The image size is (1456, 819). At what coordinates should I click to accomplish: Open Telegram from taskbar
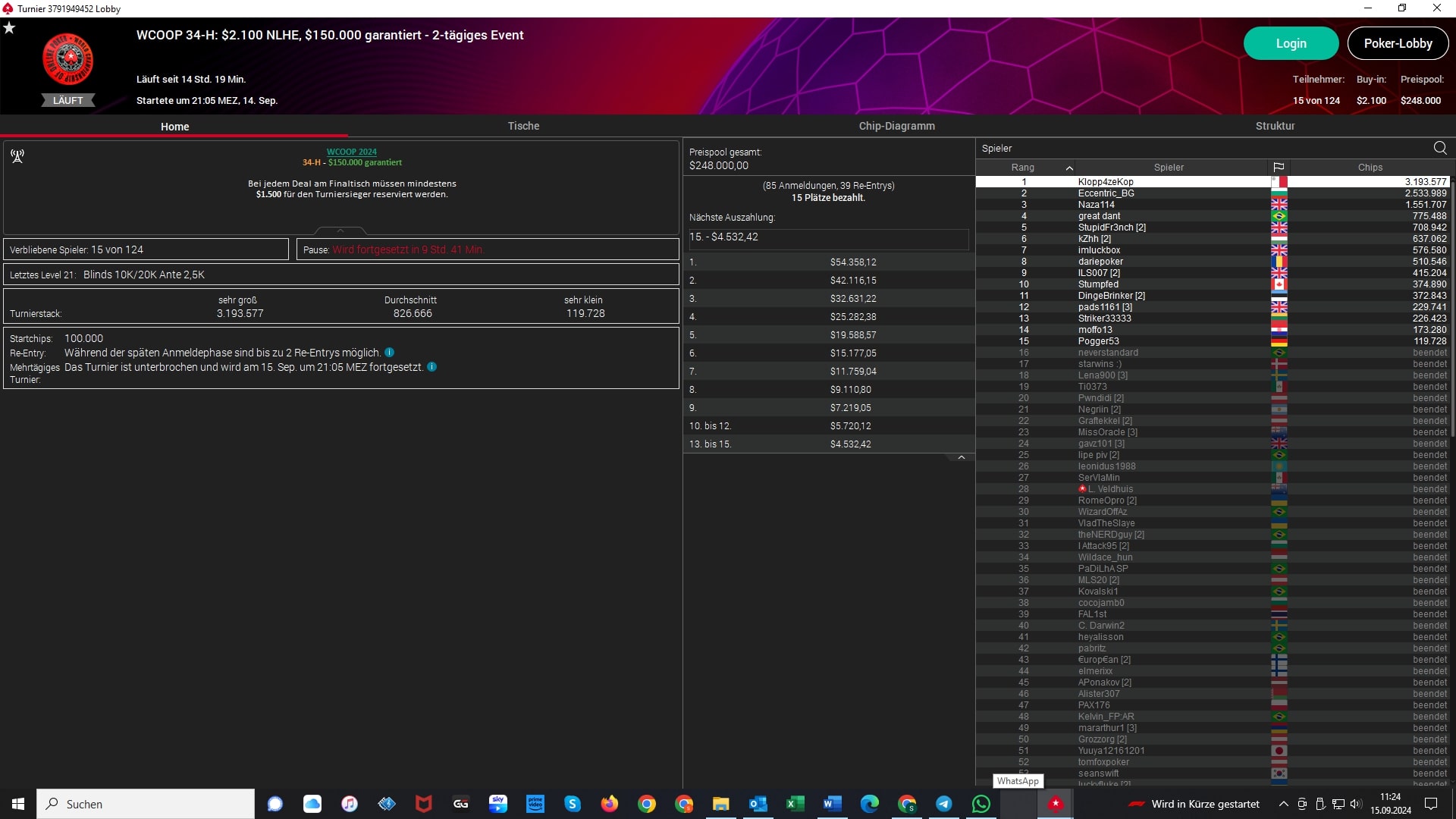(943, 804)
